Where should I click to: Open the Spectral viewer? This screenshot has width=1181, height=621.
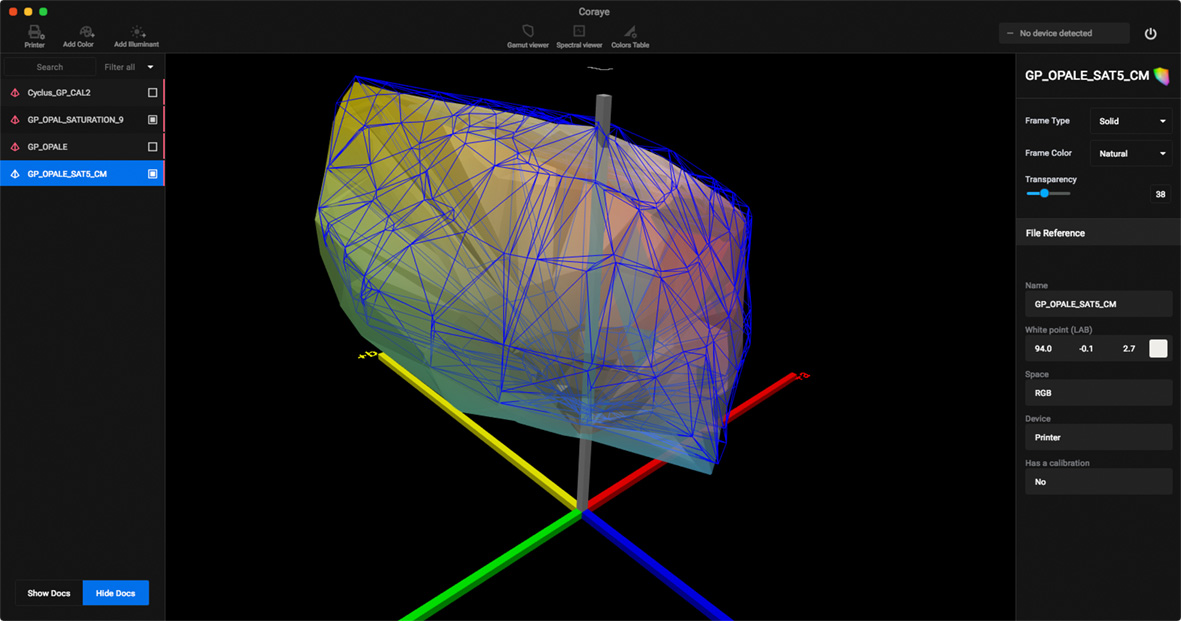tap(579, 33)
